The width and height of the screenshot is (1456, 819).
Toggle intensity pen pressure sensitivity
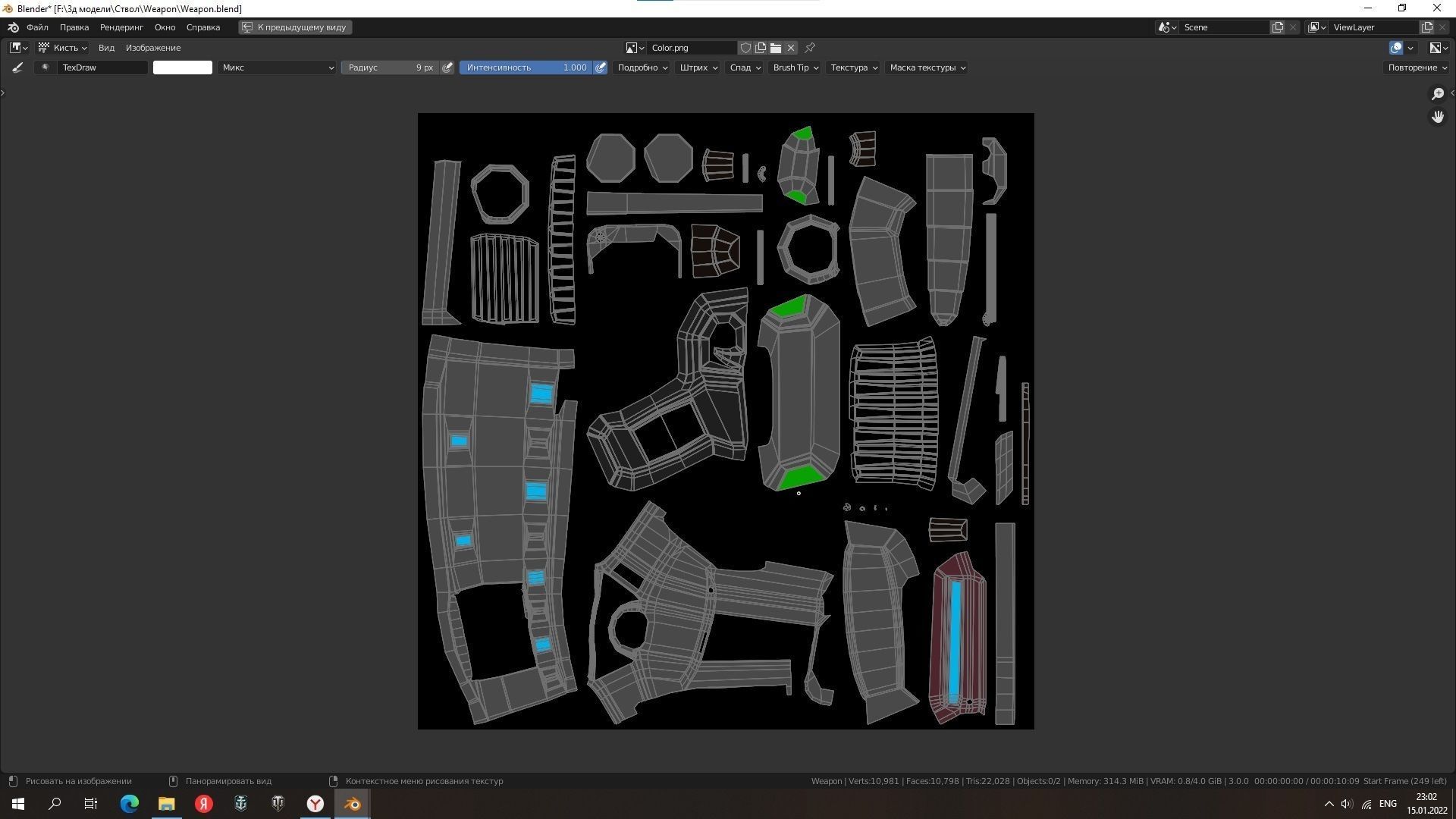coord(601,67)
